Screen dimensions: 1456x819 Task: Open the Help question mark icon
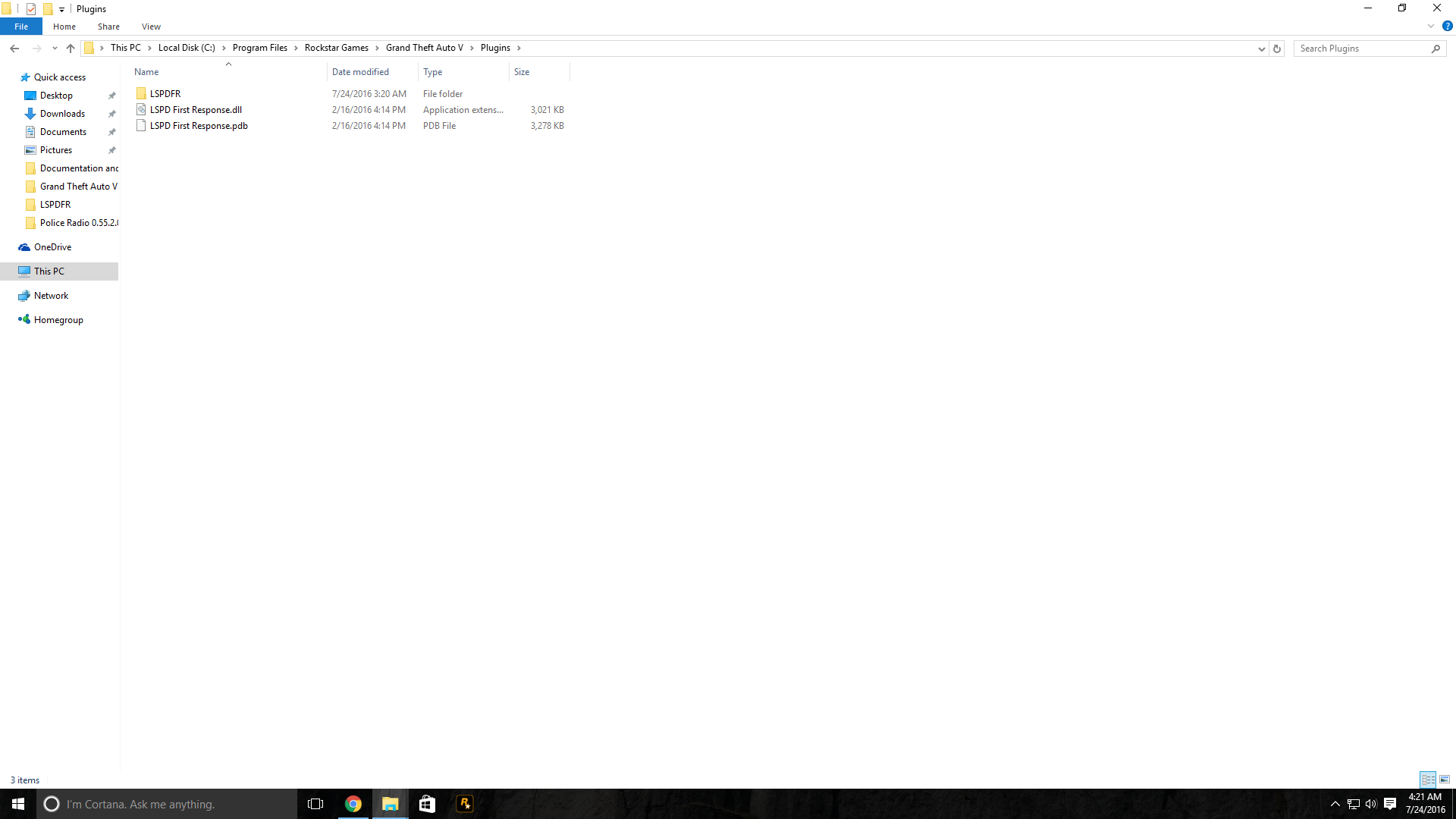pos(1447,26)
